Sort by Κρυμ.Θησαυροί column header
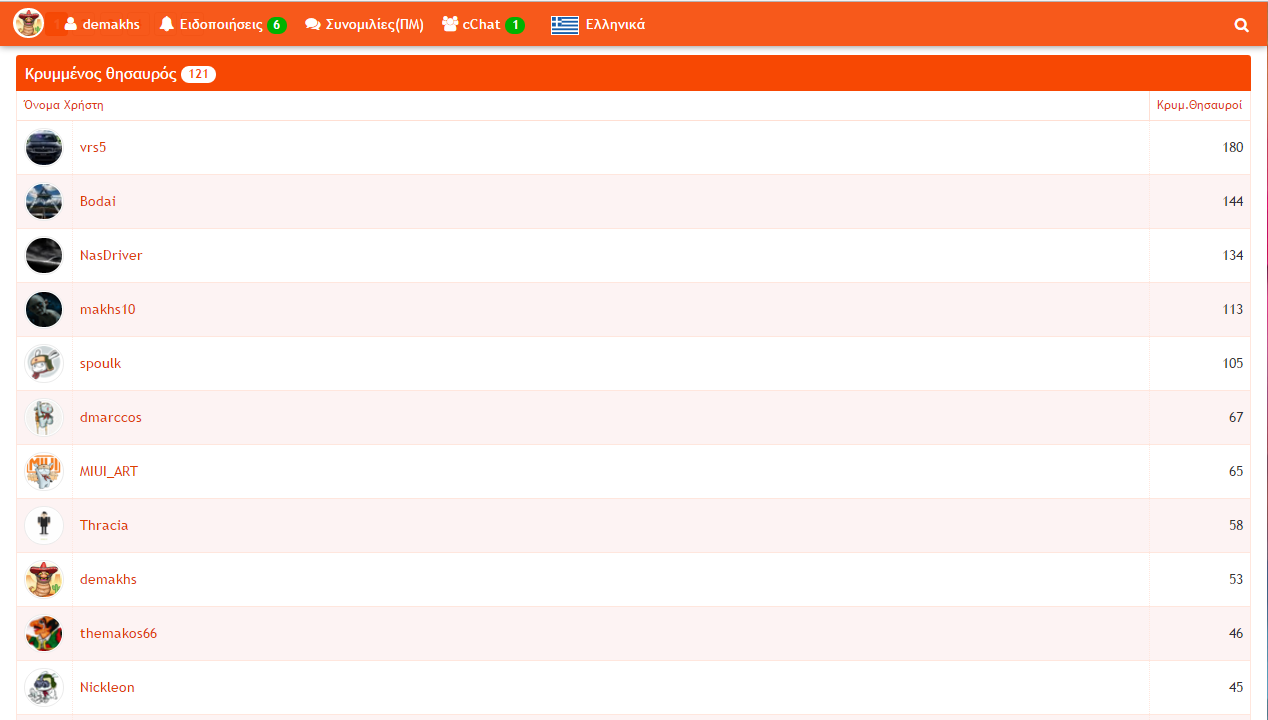The image size is (1268, 720). pos(1199,105)
